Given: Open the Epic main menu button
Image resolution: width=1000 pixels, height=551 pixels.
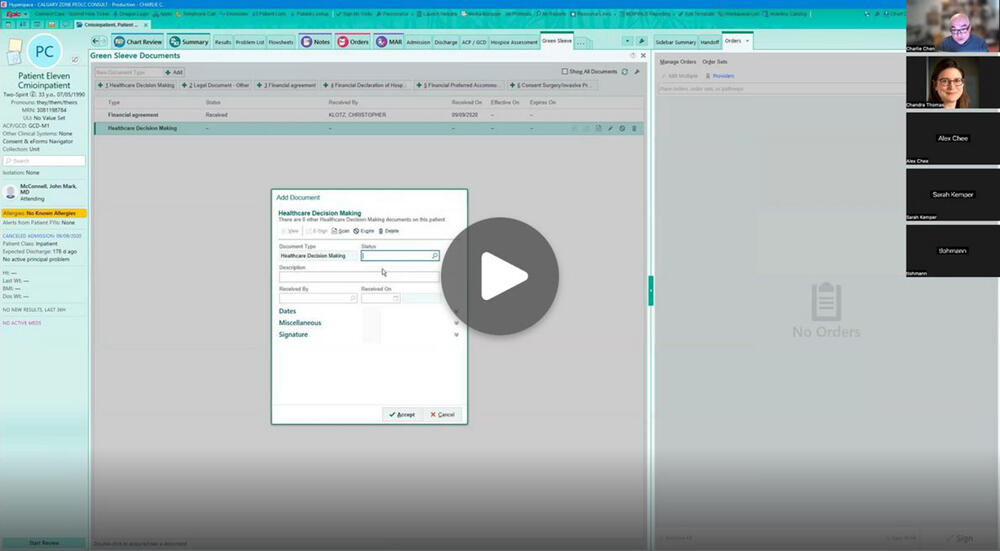Looking at the screenshot, I should 13,13.
